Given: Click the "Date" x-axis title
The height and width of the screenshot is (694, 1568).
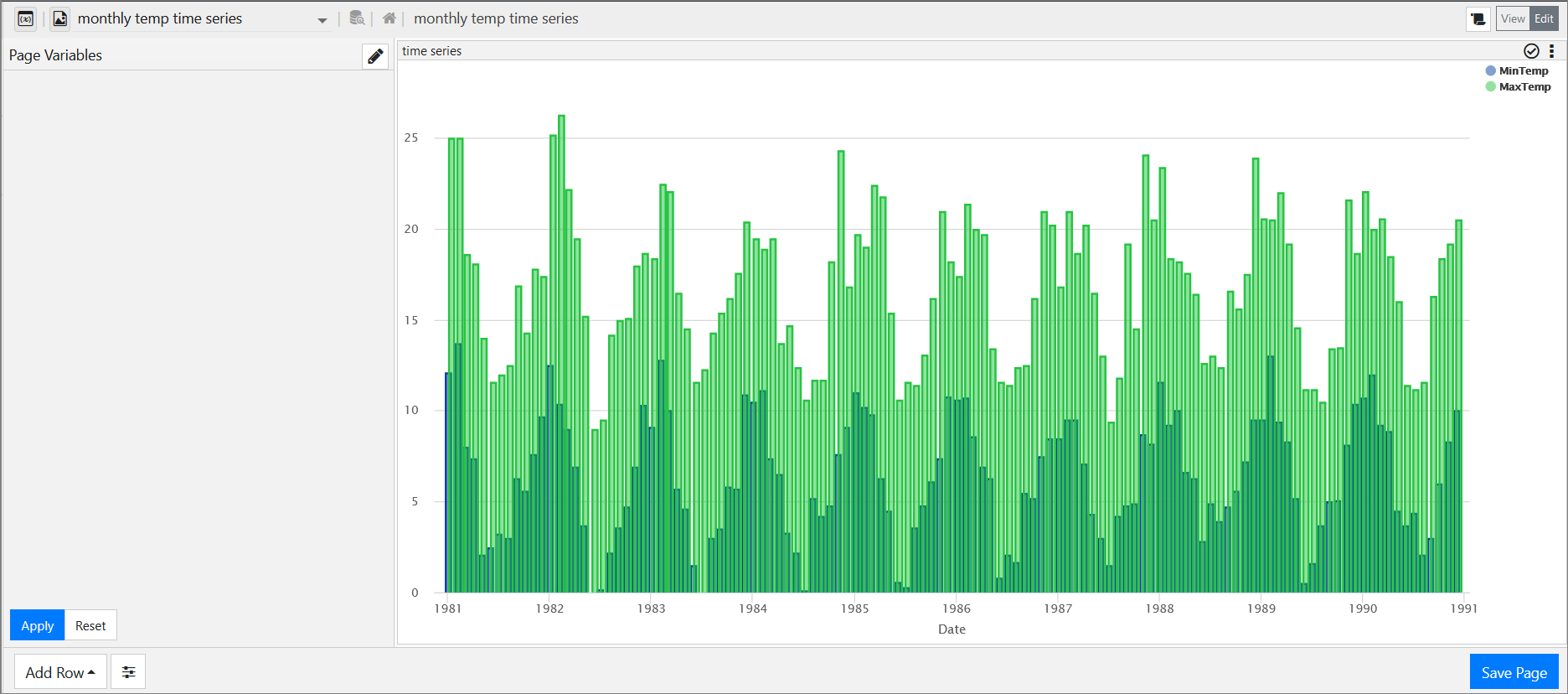Looking at the screenshot, I should pos(952,629).
